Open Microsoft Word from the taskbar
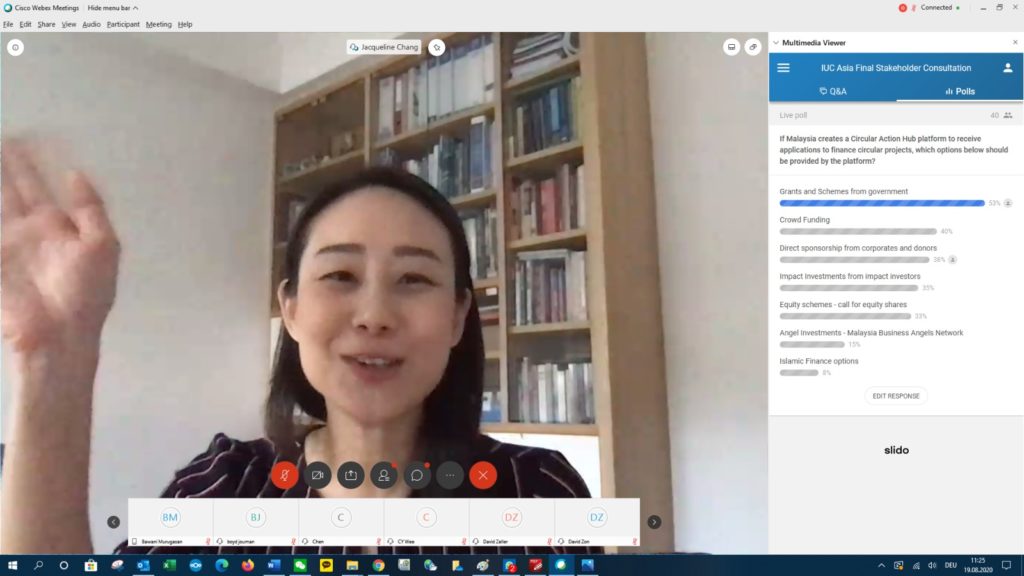 [x=274, y=565]
